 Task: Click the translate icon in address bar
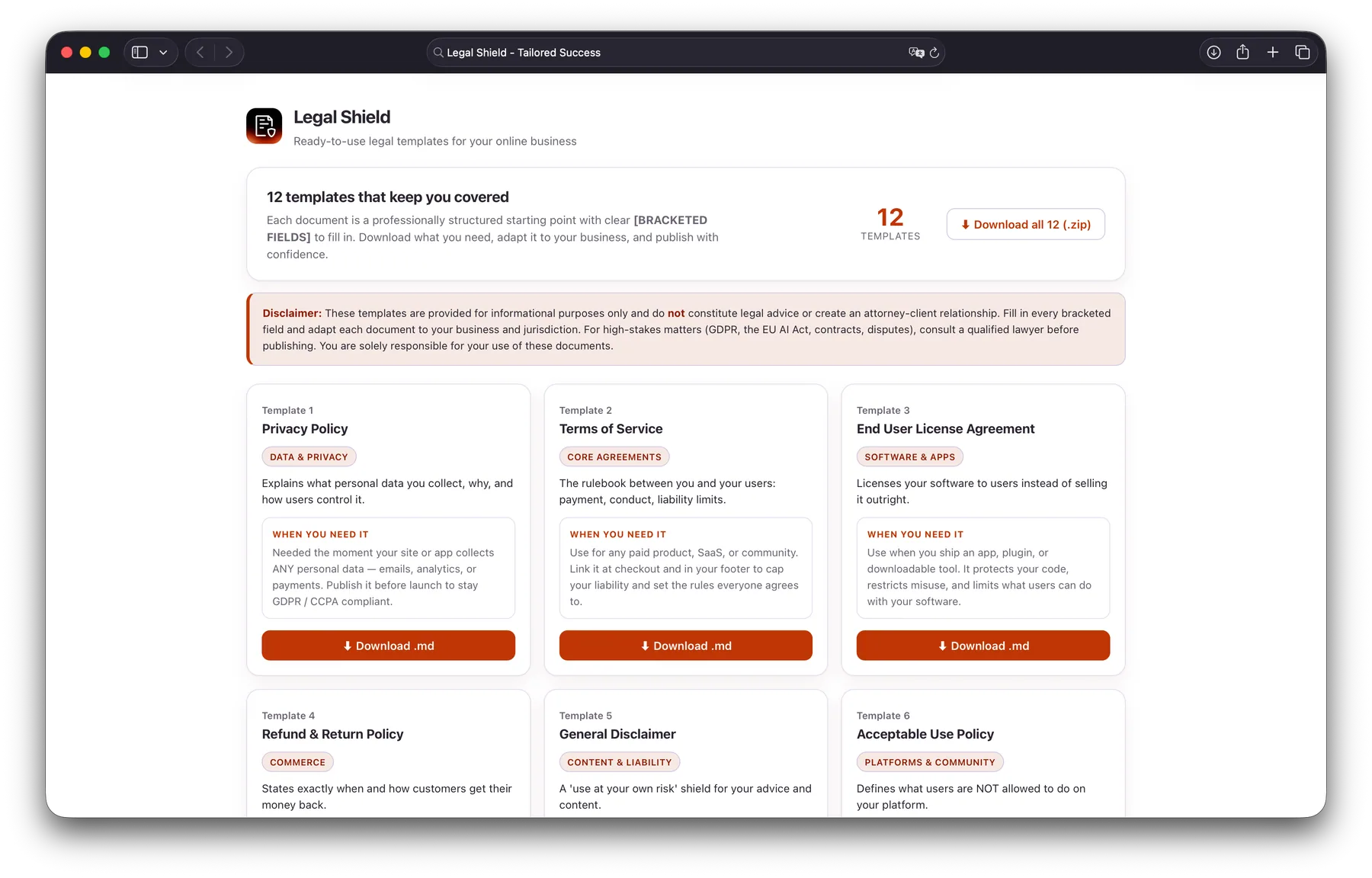916,53
